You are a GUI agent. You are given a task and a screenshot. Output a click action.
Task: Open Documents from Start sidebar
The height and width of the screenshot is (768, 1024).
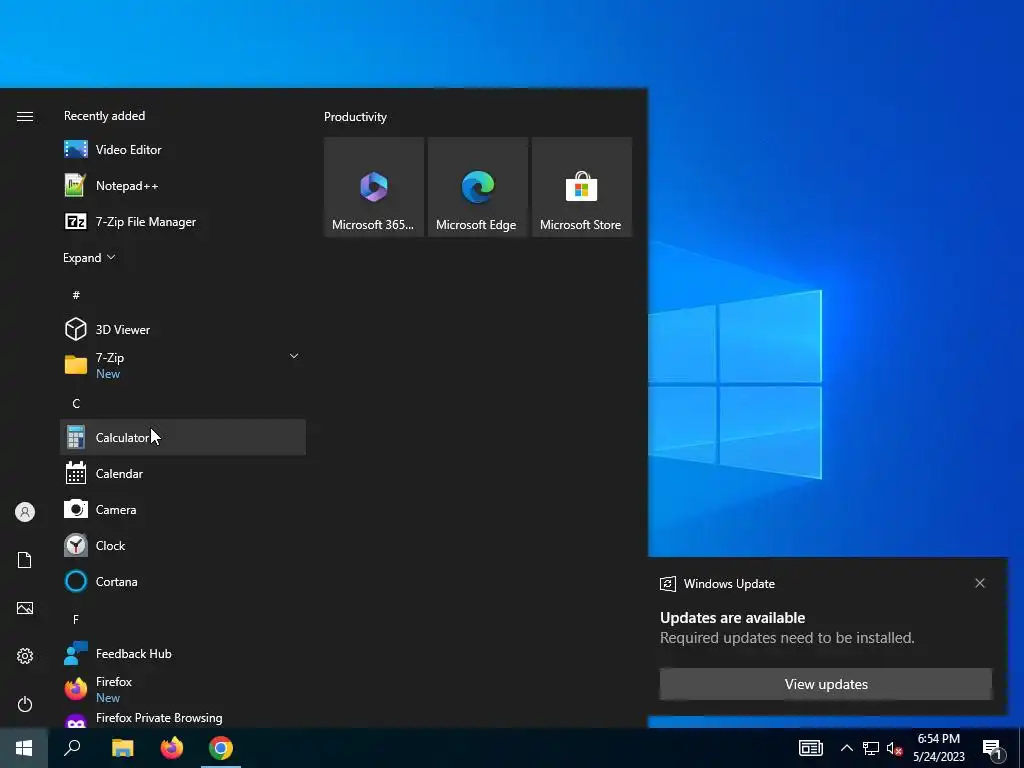pos(25,560)
